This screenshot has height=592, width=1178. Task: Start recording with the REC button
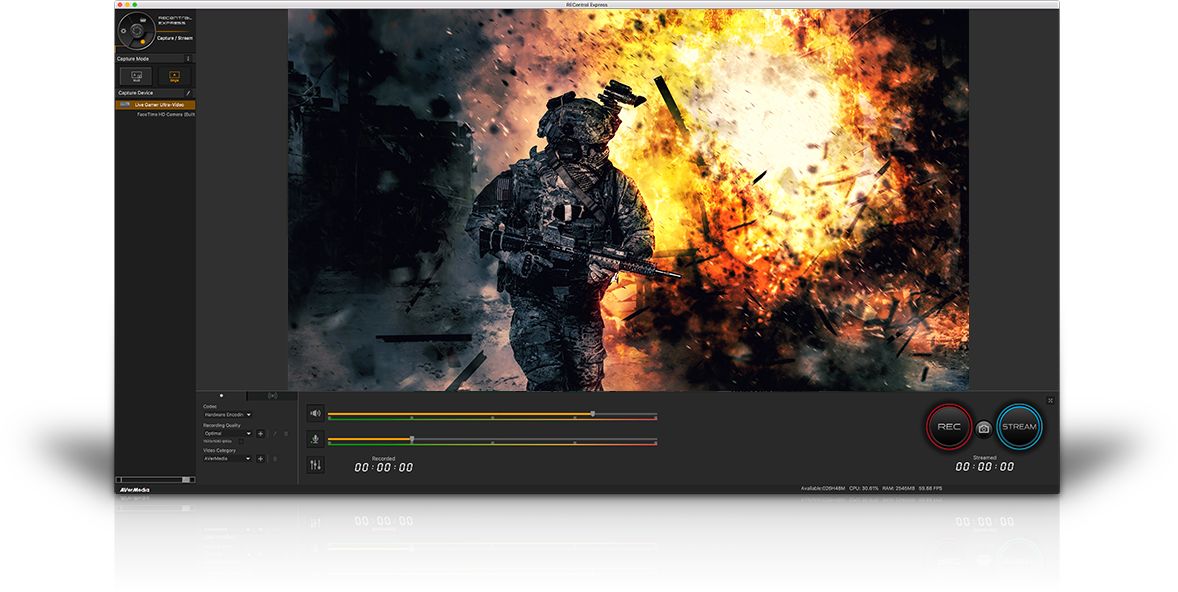tap(948, 427)
